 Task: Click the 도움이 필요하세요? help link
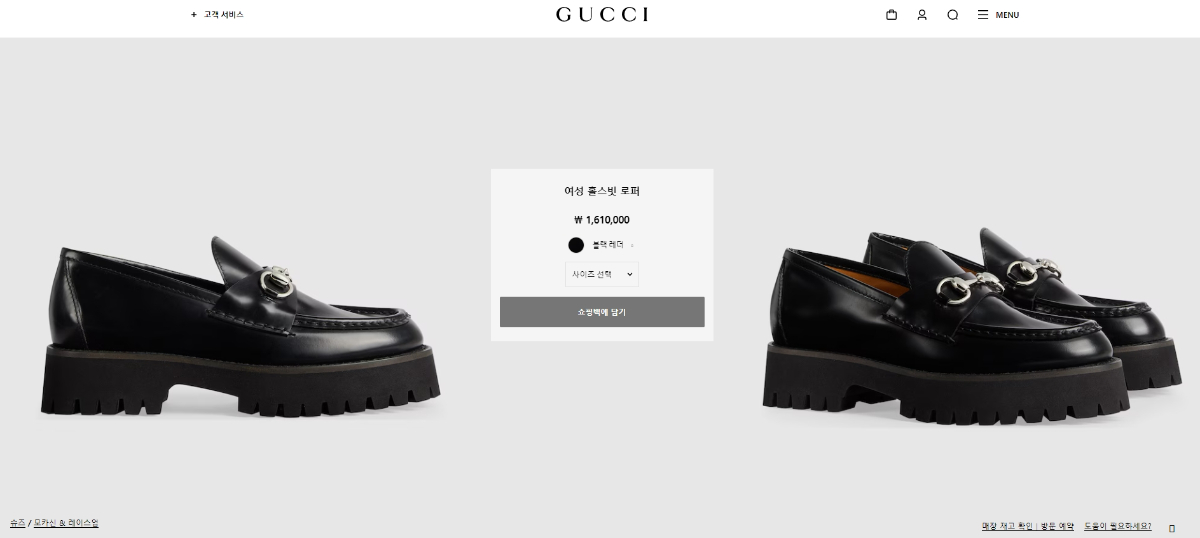click(1117, 526)
